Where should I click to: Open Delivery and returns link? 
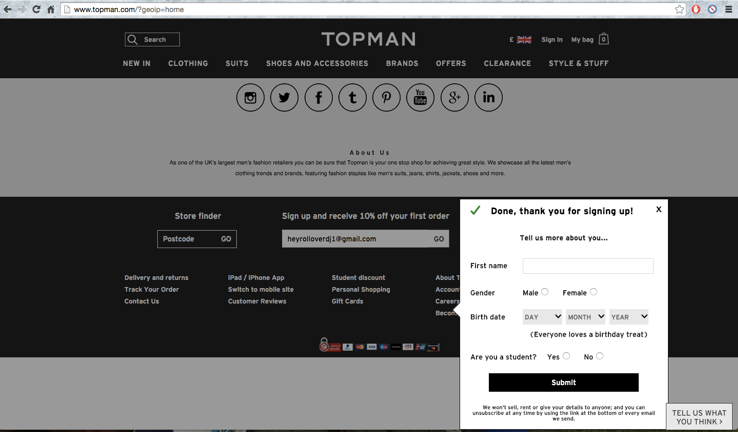click(156, 278)
